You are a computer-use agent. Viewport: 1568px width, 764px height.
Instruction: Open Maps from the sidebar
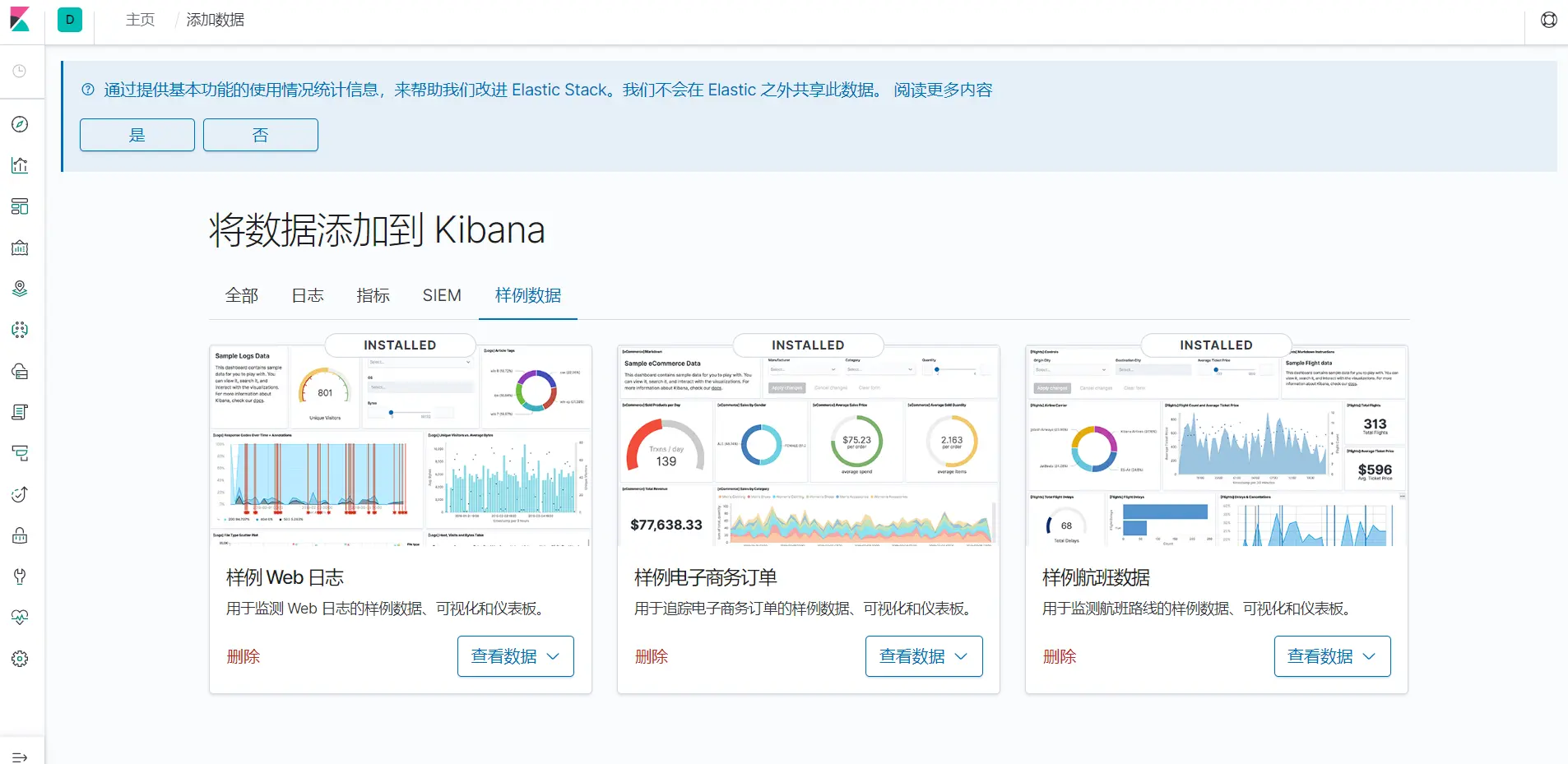pyautogui.click(x=20, y=289)
